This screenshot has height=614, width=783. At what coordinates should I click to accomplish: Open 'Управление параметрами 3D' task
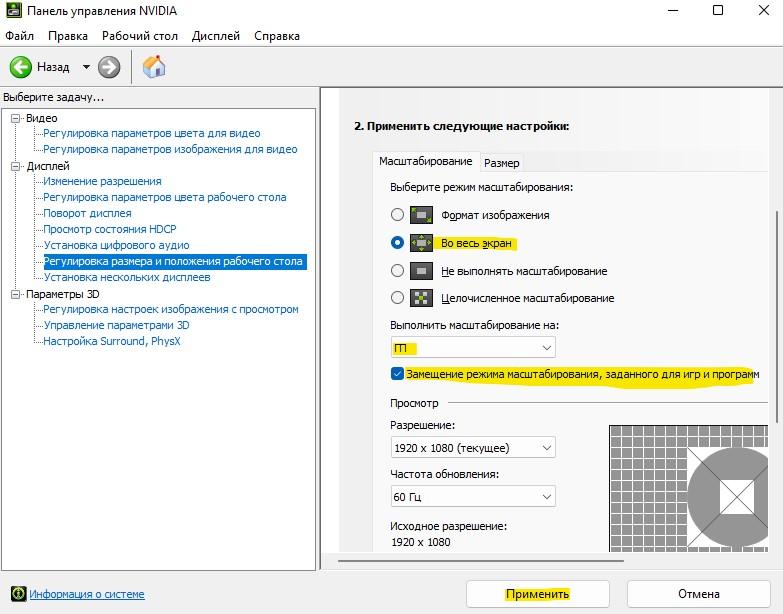tap(116, 325)
